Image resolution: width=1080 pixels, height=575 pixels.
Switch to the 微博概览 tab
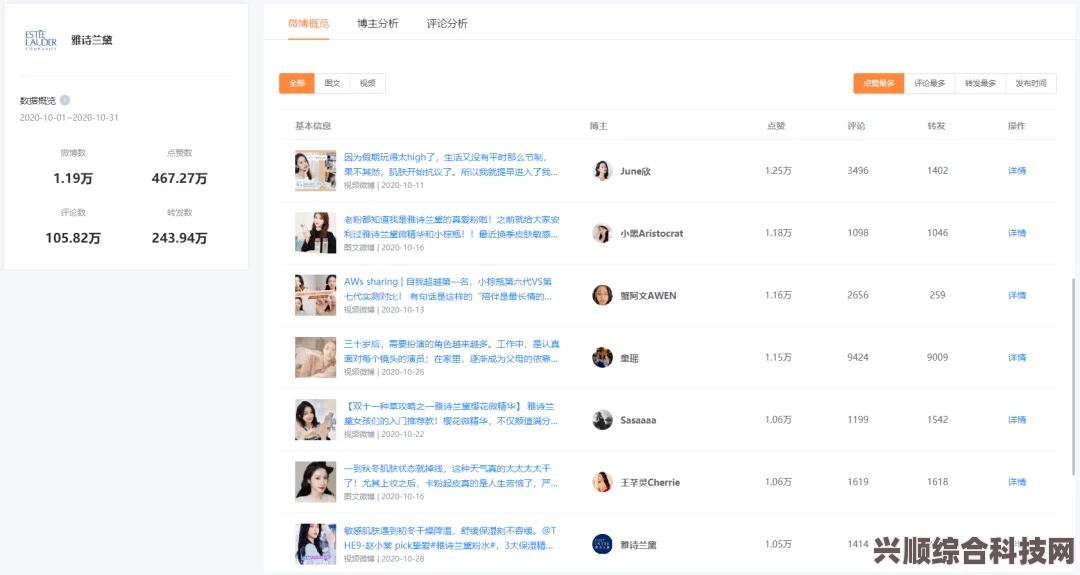click(x=309, y=23)
